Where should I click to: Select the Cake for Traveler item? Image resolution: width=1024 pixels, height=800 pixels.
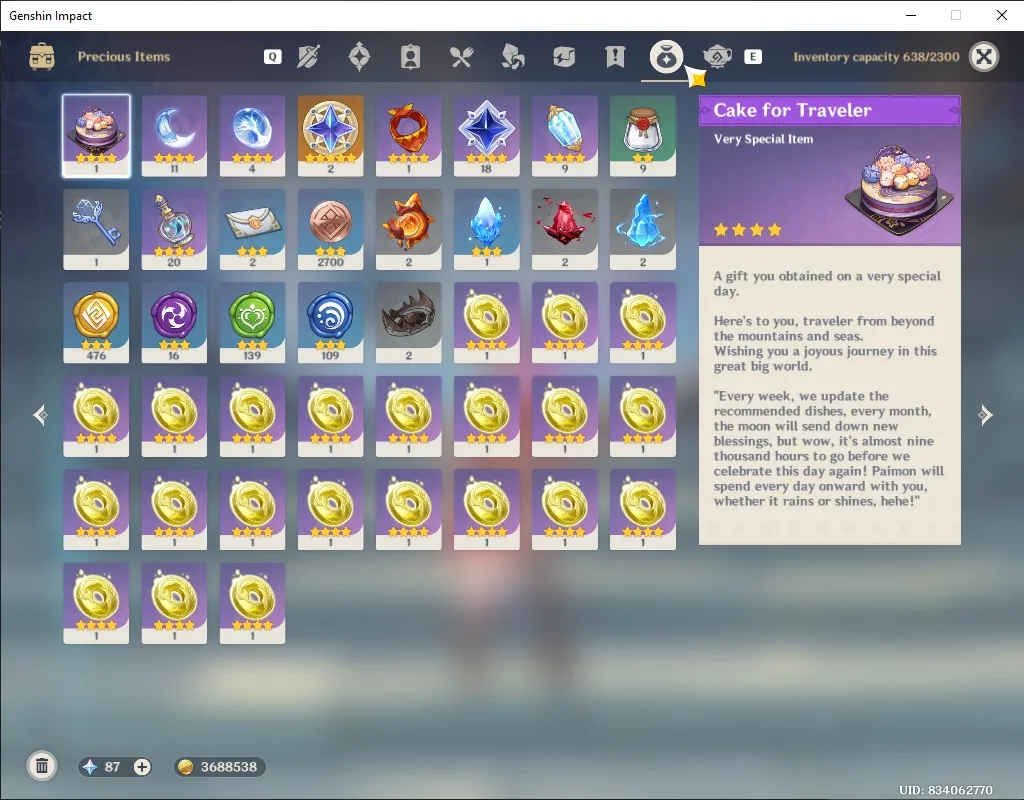[x=96, y=136]
